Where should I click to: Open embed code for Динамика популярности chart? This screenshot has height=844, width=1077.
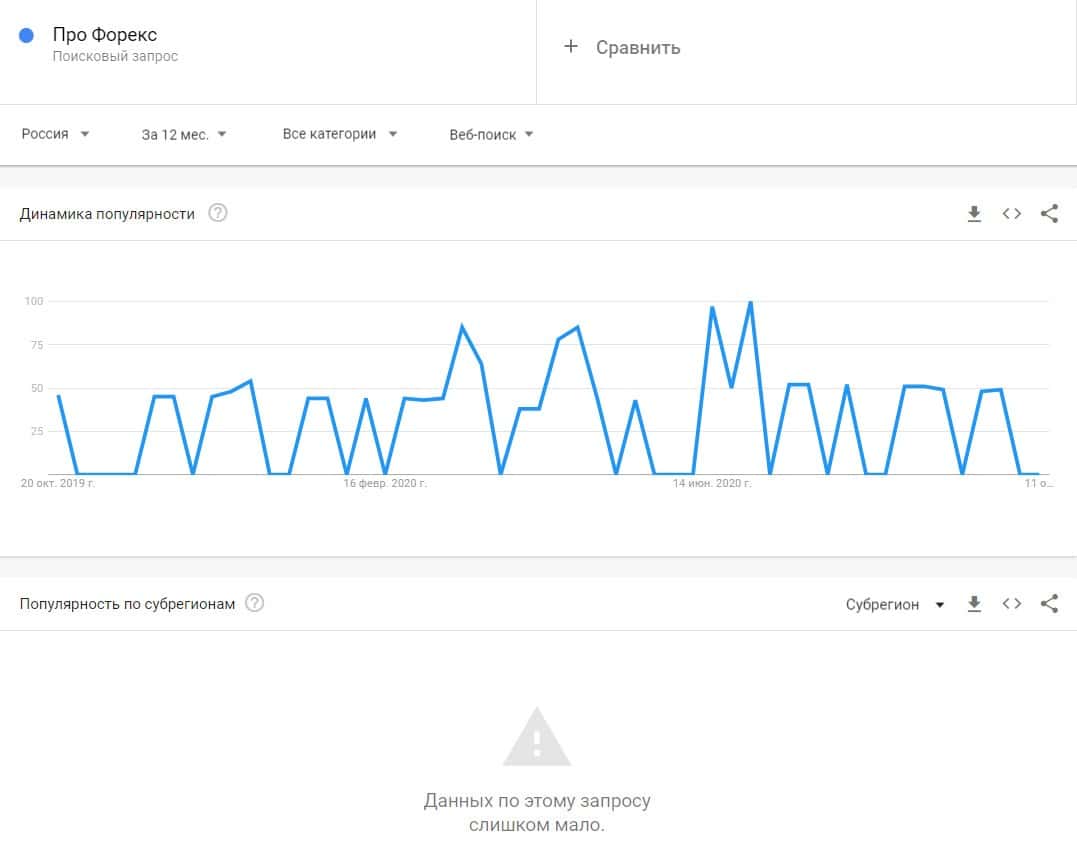tap(1012, 213)
